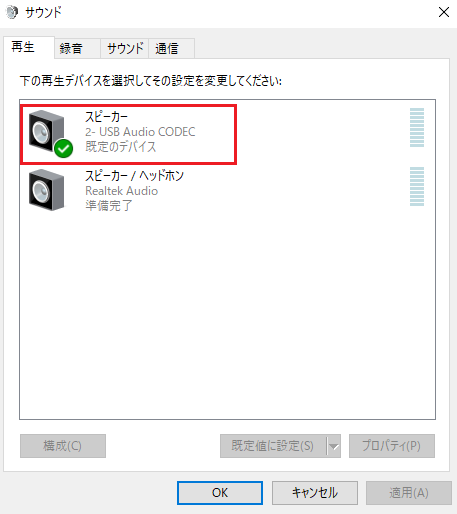Open the dropdown arrow beside 既定値に設定(S)
The height and width of the screenshot is (514, 457).
point(334,446)
